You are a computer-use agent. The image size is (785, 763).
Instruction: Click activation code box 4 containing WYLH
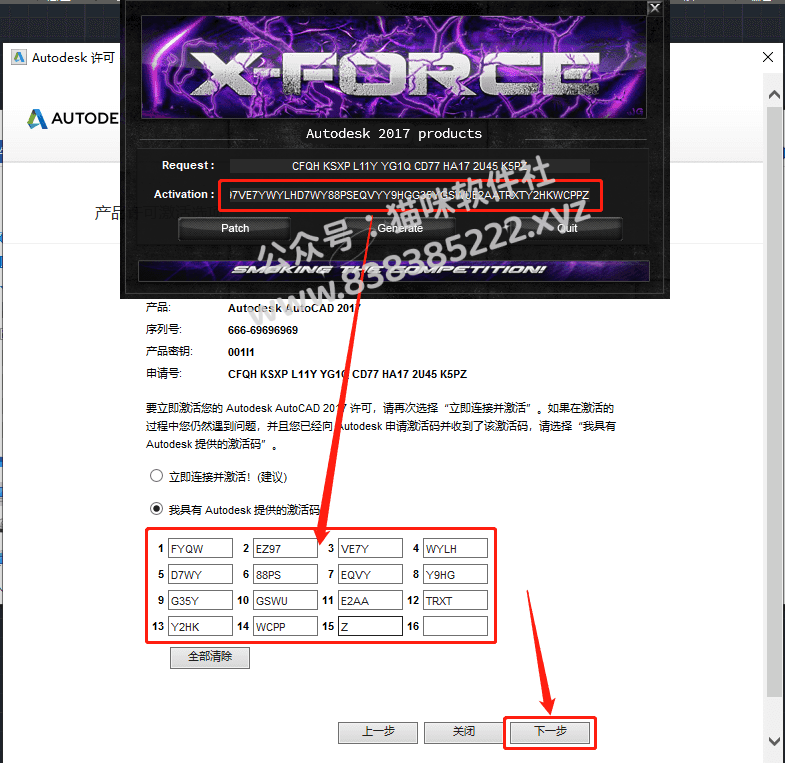point(456,548)
